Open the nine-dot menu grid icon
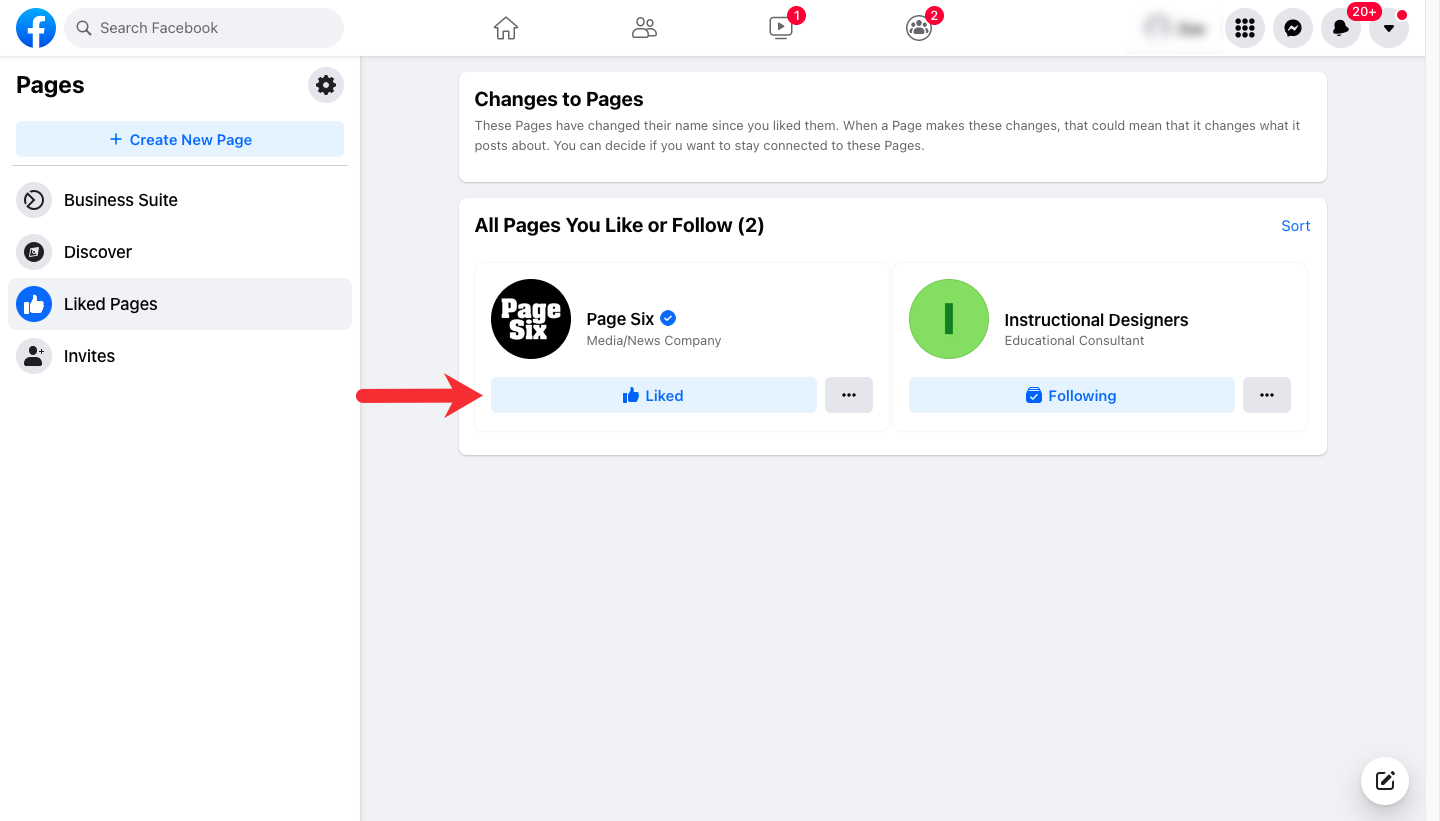 [1245, 28]
